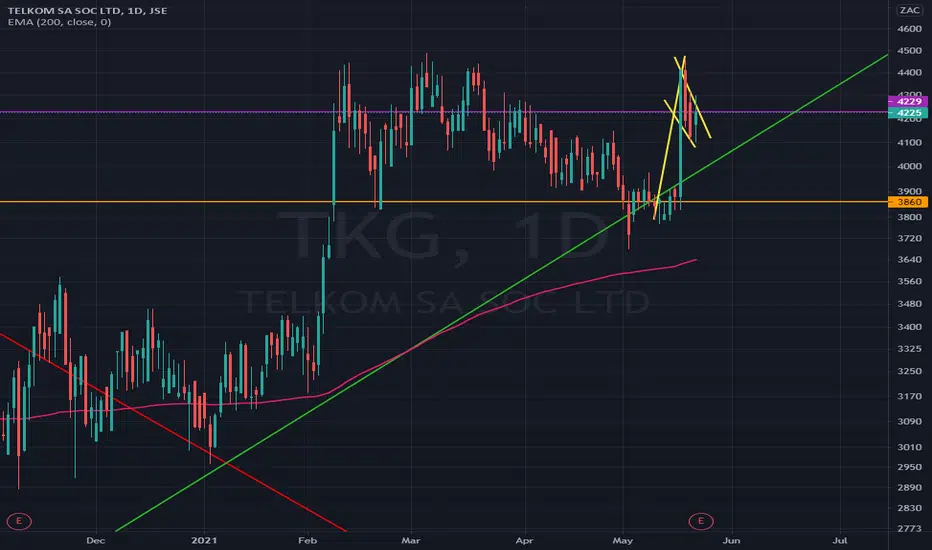Image resolution: width=932 pixels, height=550 pixels.
Task: Click the 3170 price axis value
Action: pos(909,396)
